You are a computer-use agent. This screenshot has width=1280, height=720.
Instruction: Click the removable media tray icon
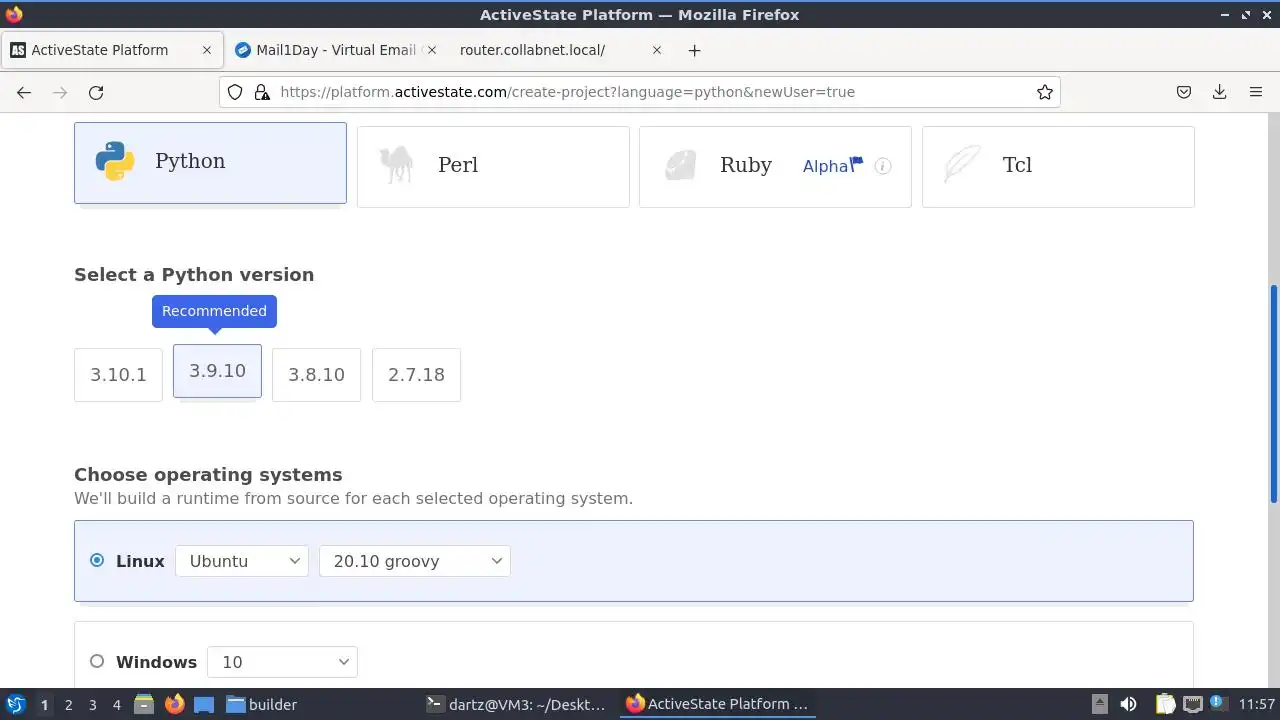point(1099,704)
